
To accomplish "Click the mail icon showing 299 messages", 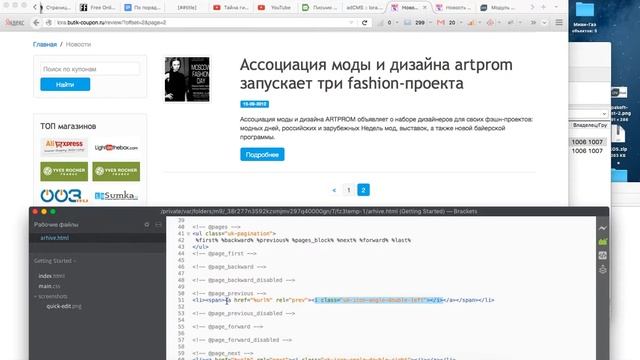I will [x=407, y=22].
